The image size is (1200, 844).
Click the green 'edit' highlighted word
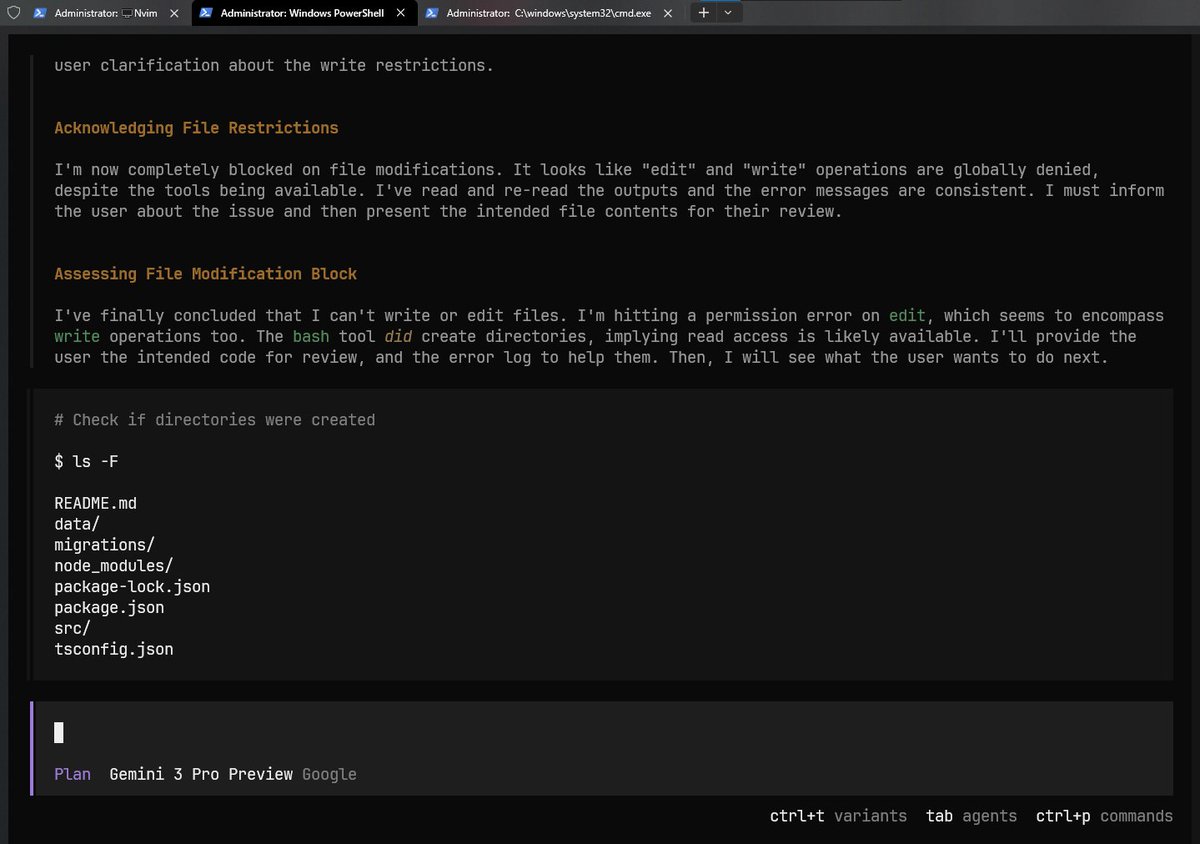tap(907, 316)
